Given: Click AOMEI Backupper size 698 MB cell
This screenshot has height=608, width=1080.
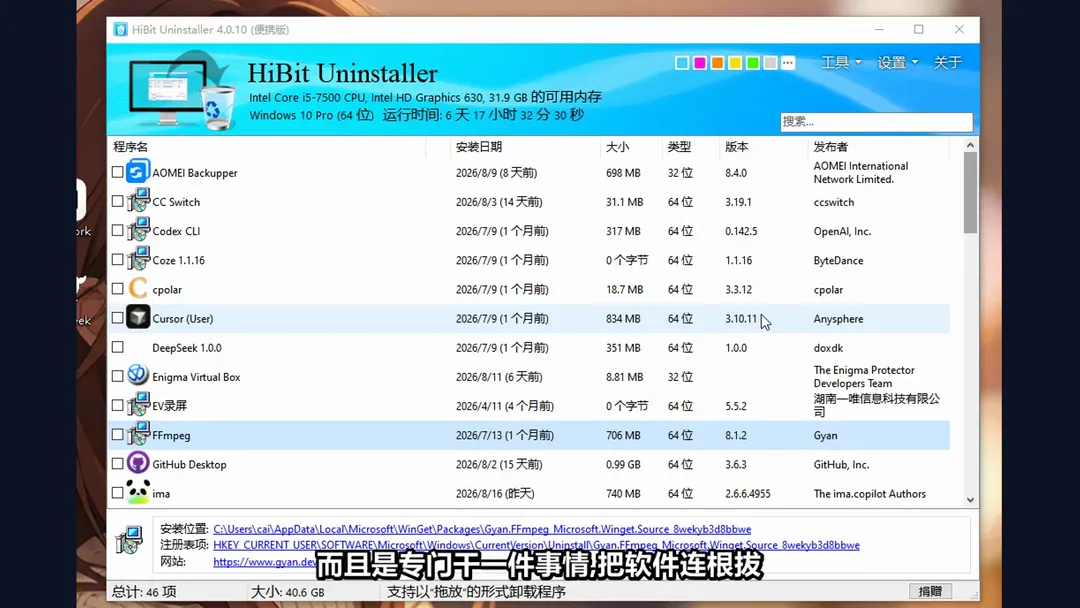Looking at the screenshot, I should pyautogui.click(x=623, y=173).
